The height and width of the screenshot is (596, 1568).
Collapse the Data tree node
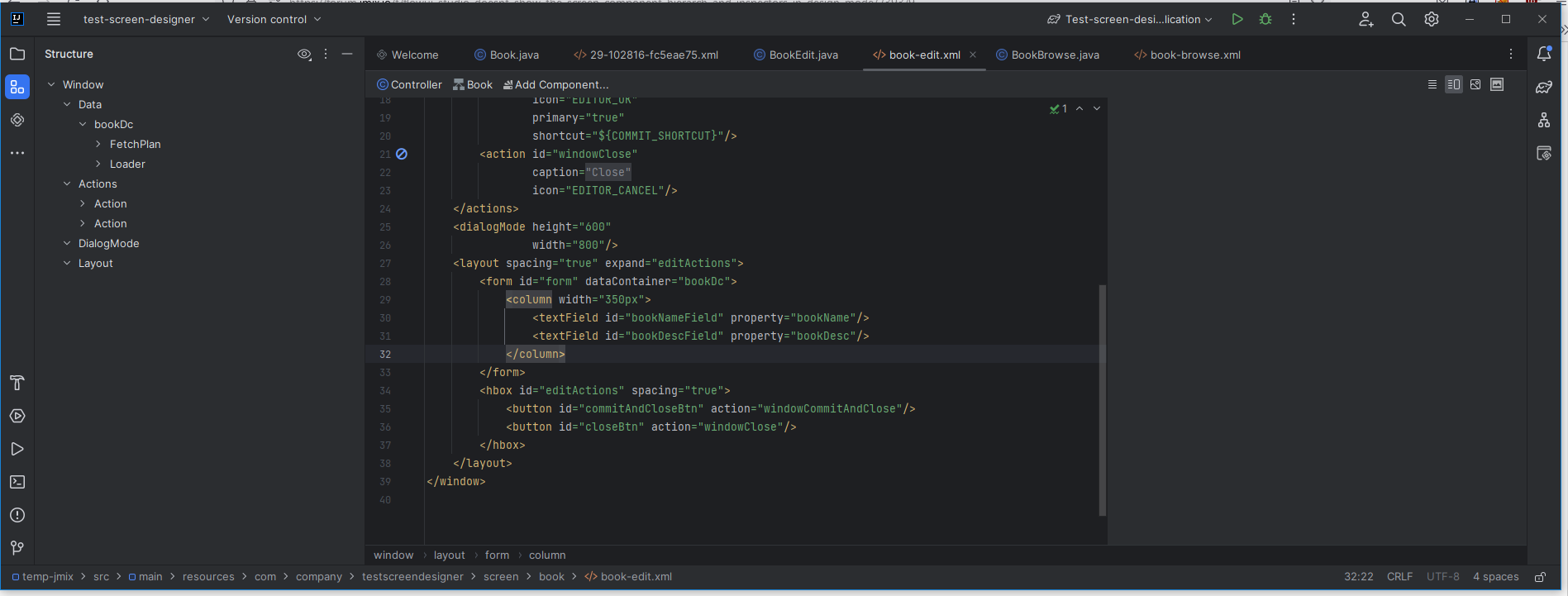pos(67,104)
